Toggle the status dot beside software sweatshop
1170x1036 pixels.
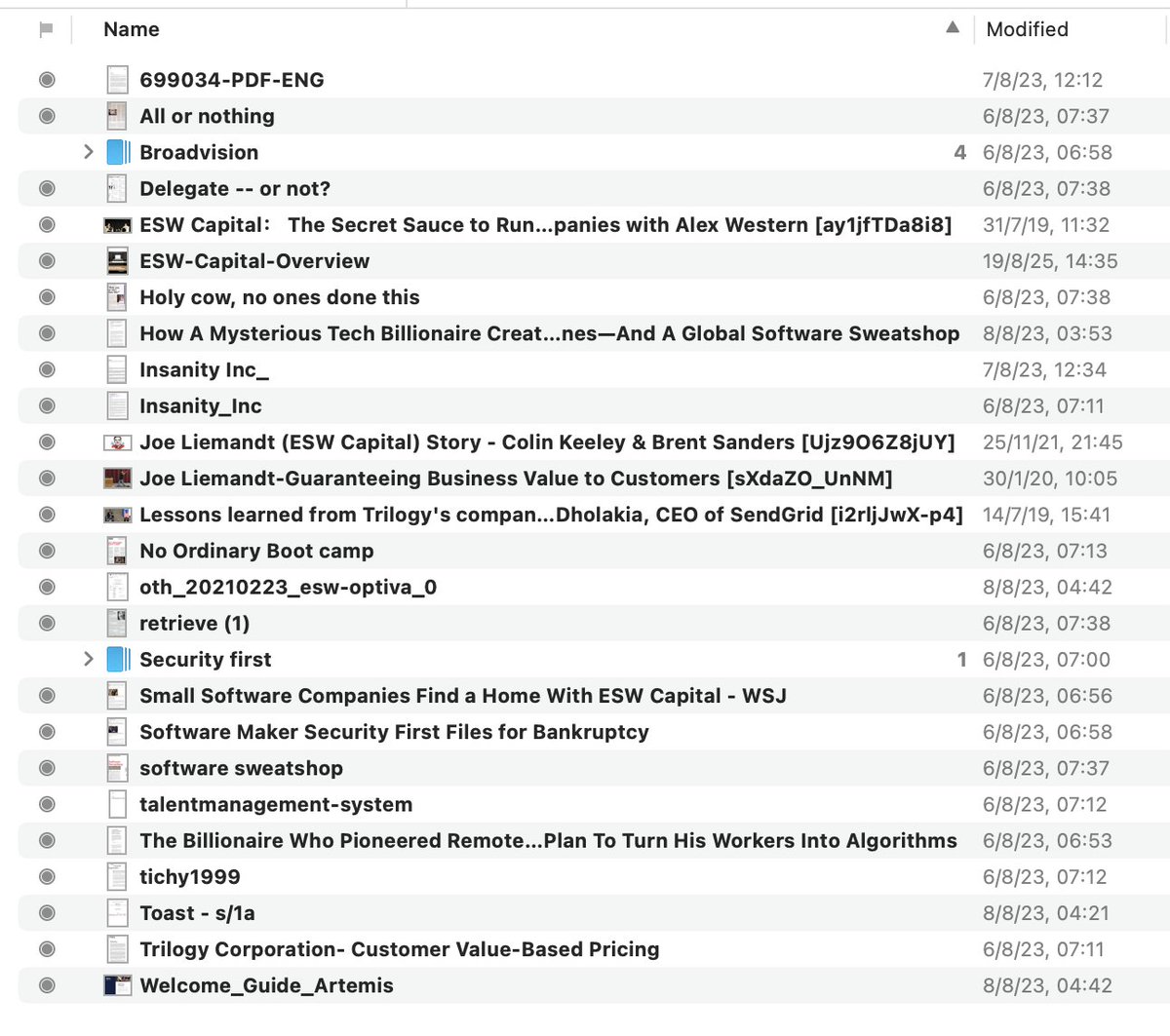coord(47,768)
